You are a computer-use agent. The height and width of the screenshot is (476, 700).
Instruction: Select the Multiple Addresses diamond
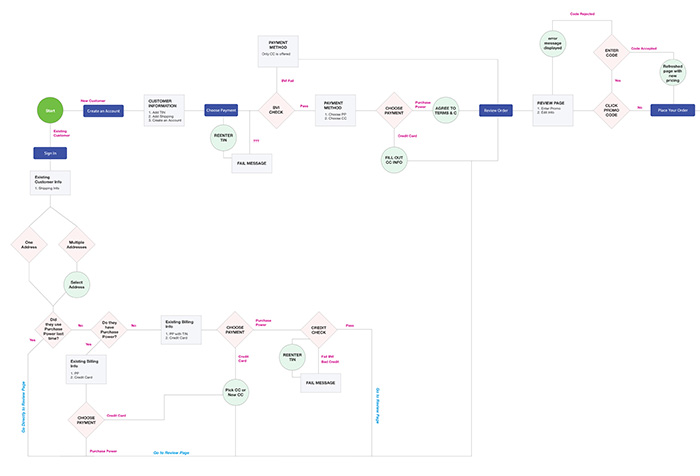77,244
